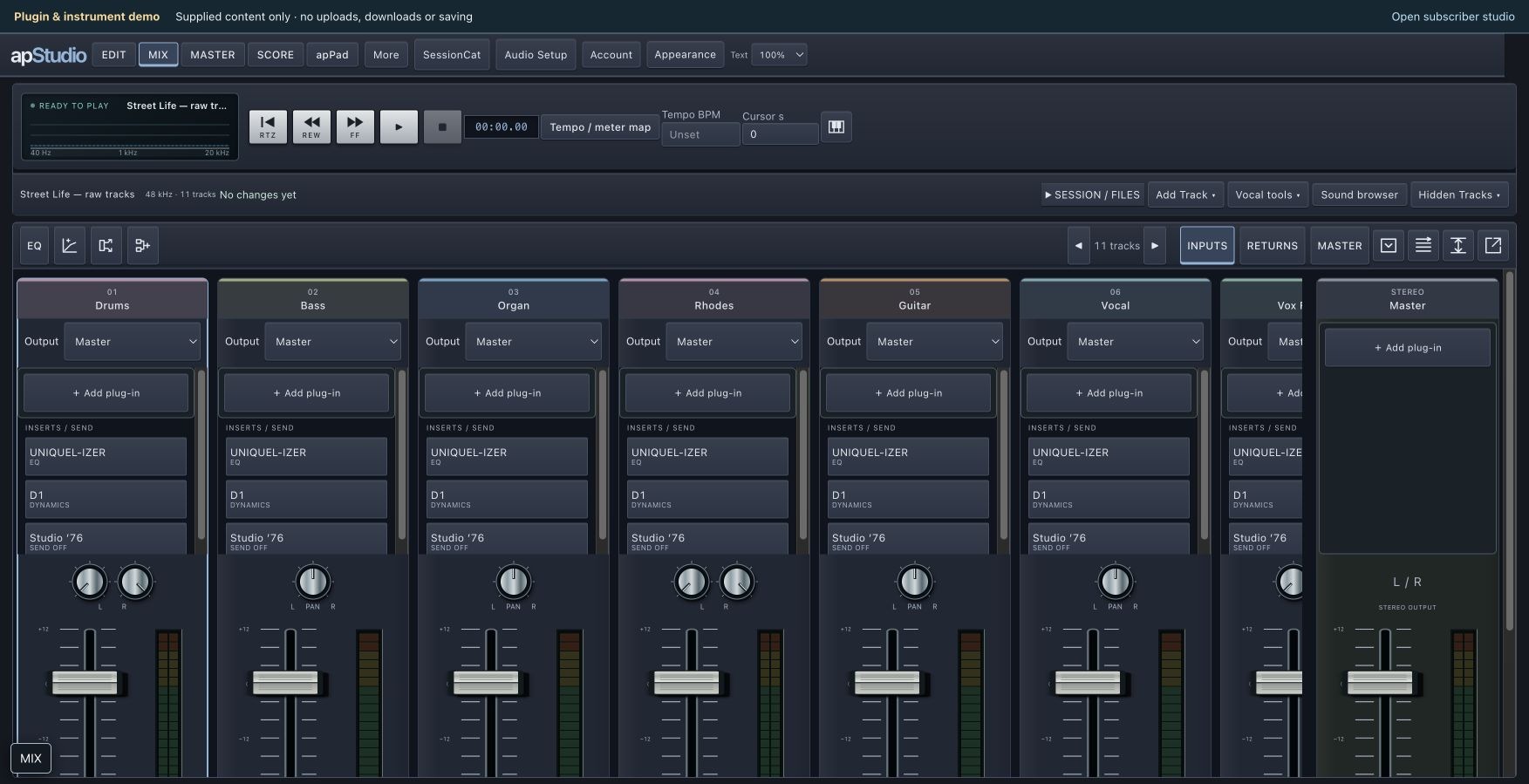Open the piano keyboard icon
This screenshot has width=1529, height=784.
point(836,126)
